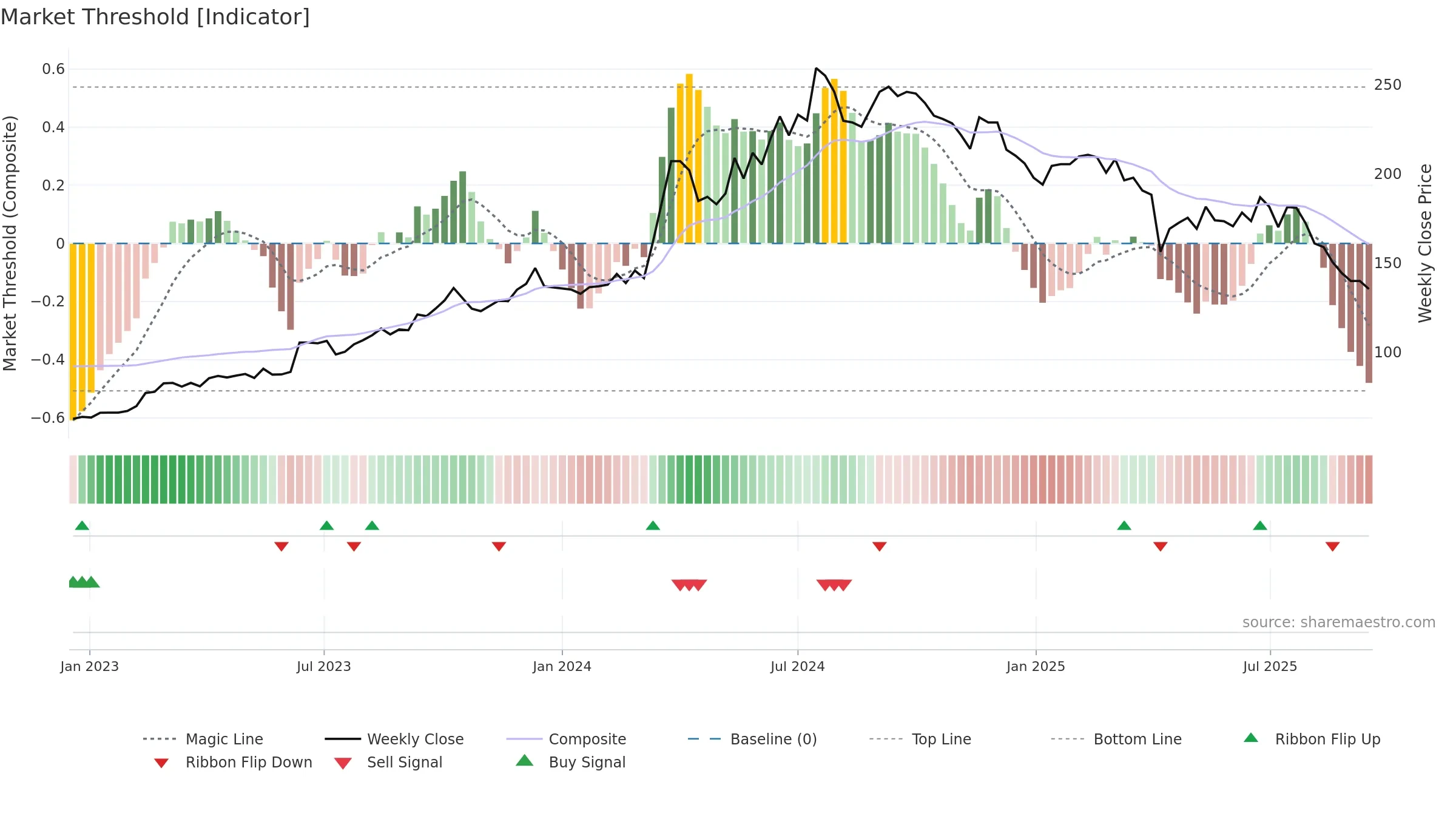Screen dimensions: 1456x819
Task: Click the 200 tick on right axis
Action: pyautogui.click(x=1388, y=174)
